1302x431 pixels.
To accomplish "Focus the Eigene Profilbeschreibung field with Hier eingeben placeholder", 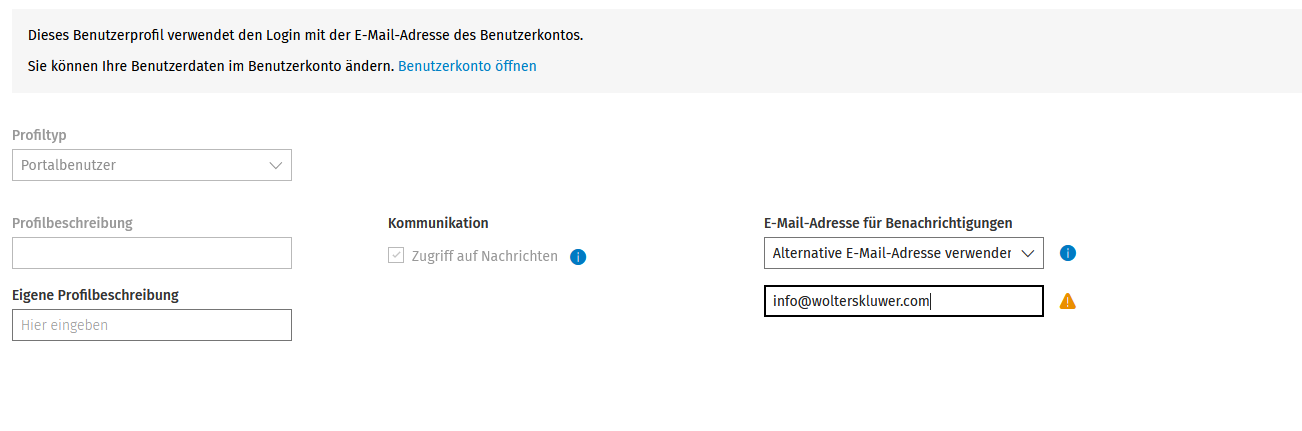I will click(x=152, y=325).
